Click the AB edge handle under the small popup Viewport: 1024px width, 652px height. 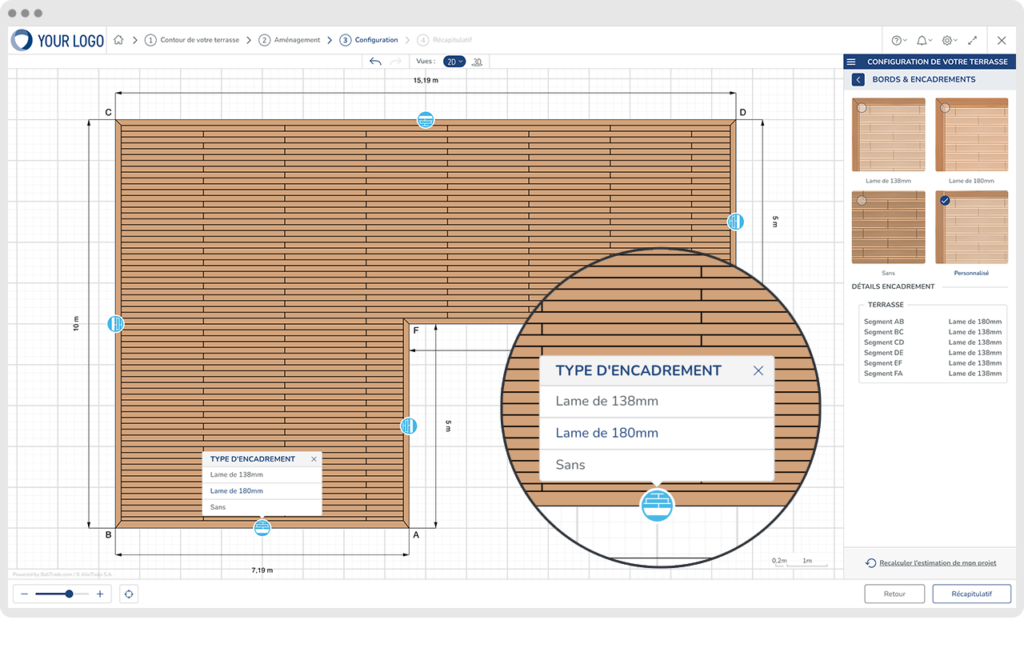click(x=262, y=528)
